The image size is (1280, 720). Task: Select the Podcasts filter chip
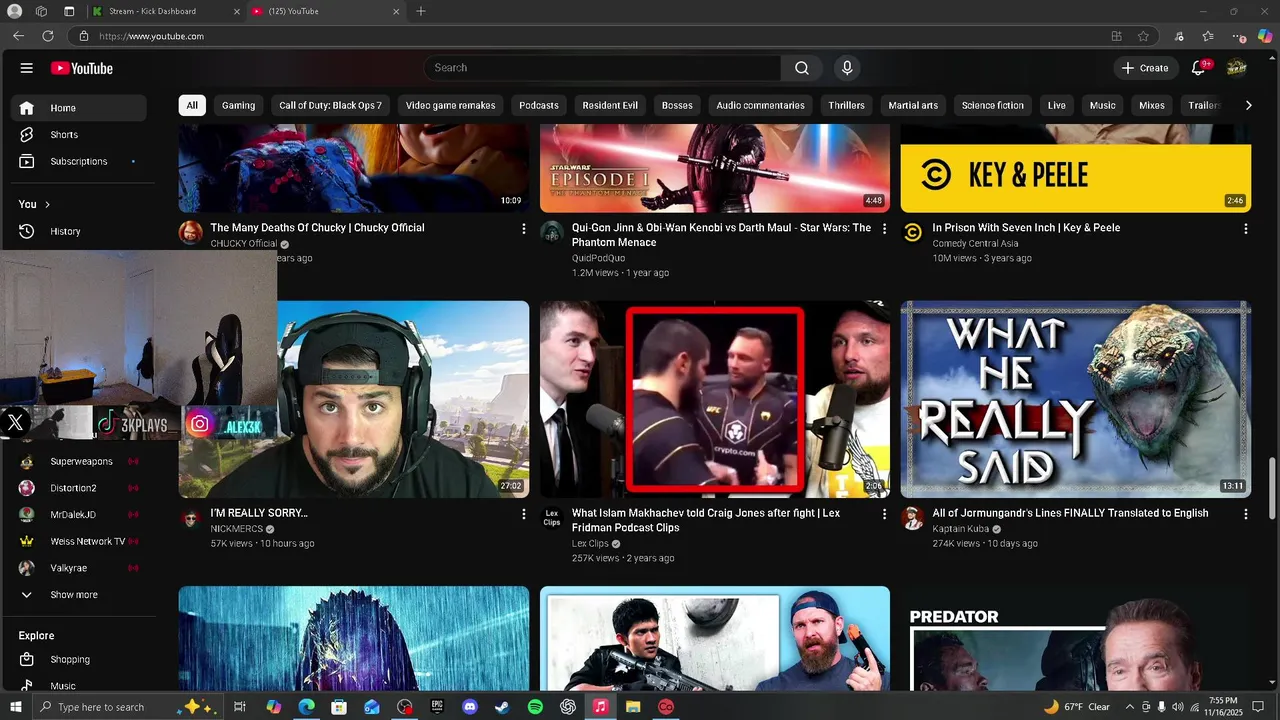pyautogui.click(x=539, y=105)
